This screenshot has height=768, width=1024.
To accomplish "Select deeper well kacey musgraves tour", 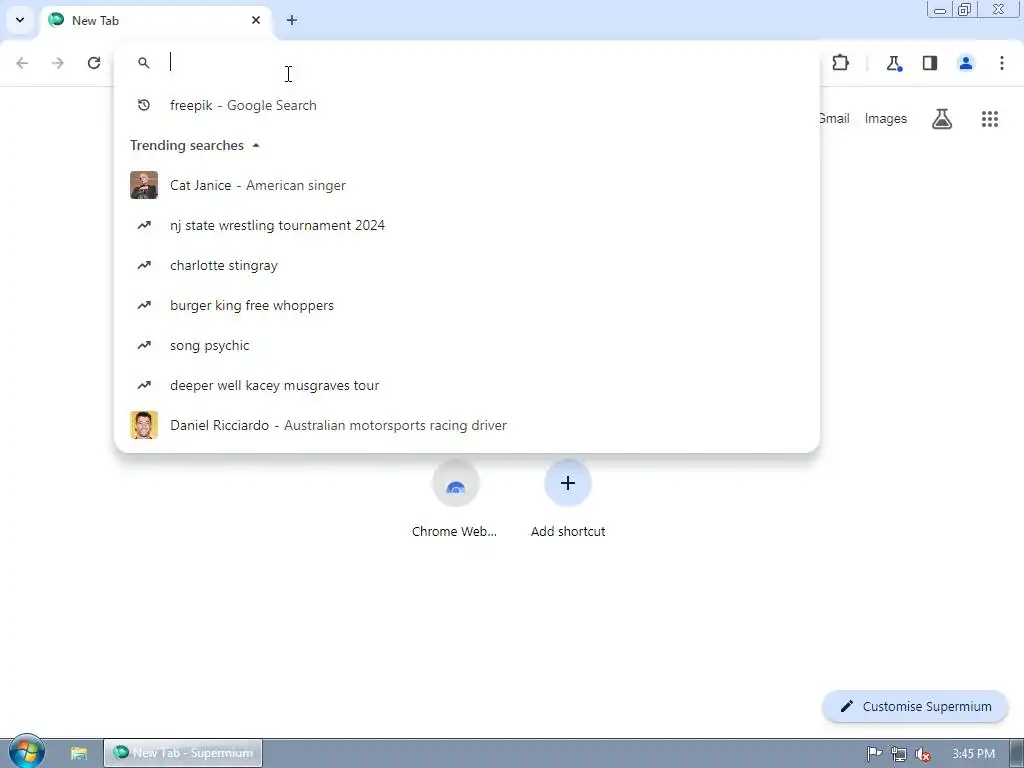I will pos(467,385).
